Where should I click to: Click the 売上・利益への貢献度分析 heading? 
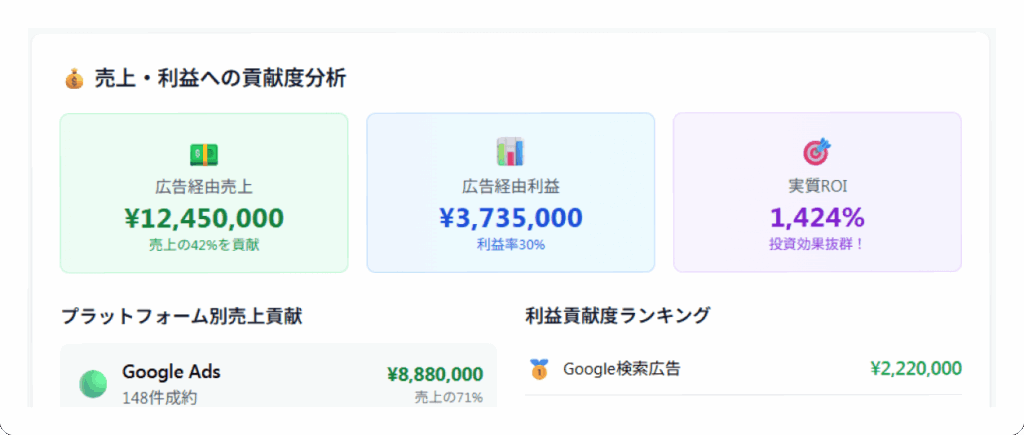(220, 78)
